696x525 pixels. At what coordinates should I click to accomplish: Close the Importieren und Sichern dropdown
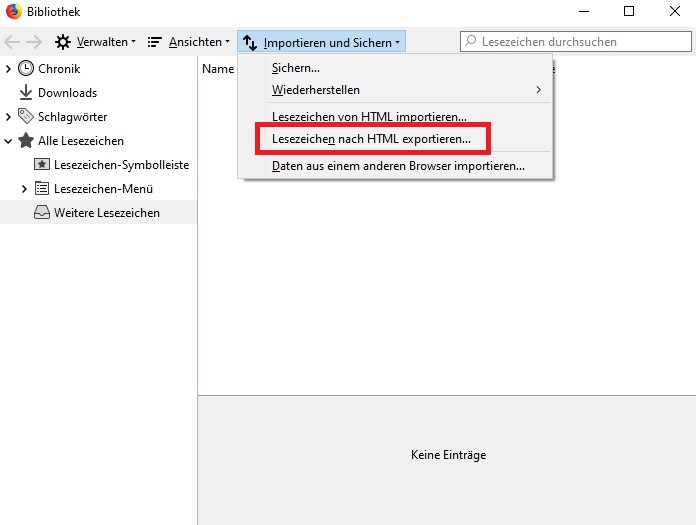(x=322, y=42)
